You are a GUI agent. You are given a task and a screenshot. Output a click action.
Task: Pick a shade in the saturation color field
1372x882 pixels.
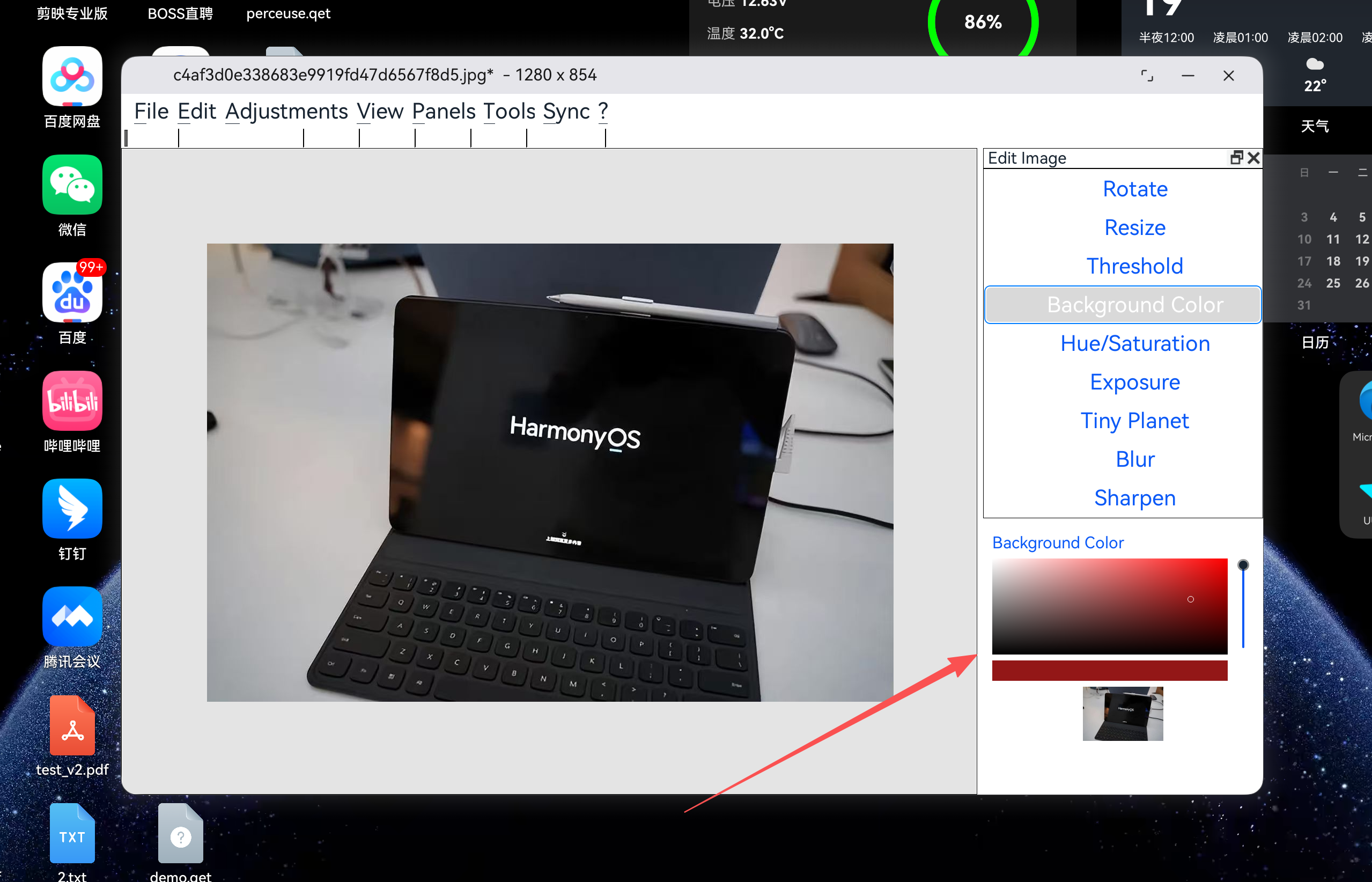(x=1110, y=607)
